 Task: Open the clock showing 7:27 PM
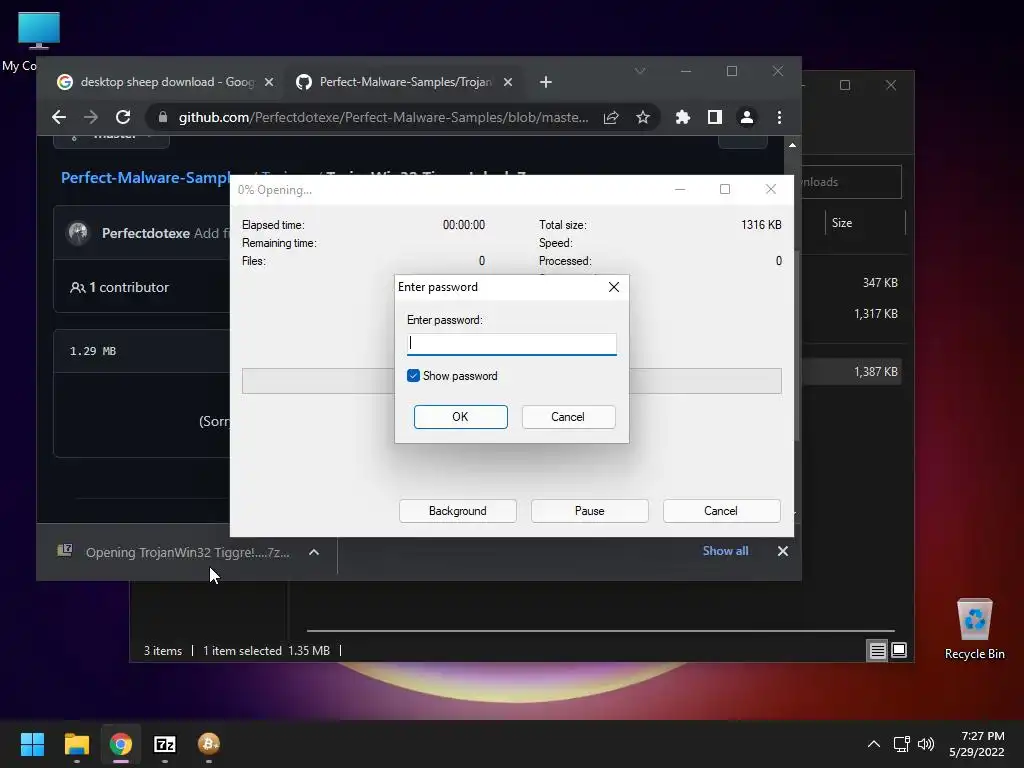(977, 744)
